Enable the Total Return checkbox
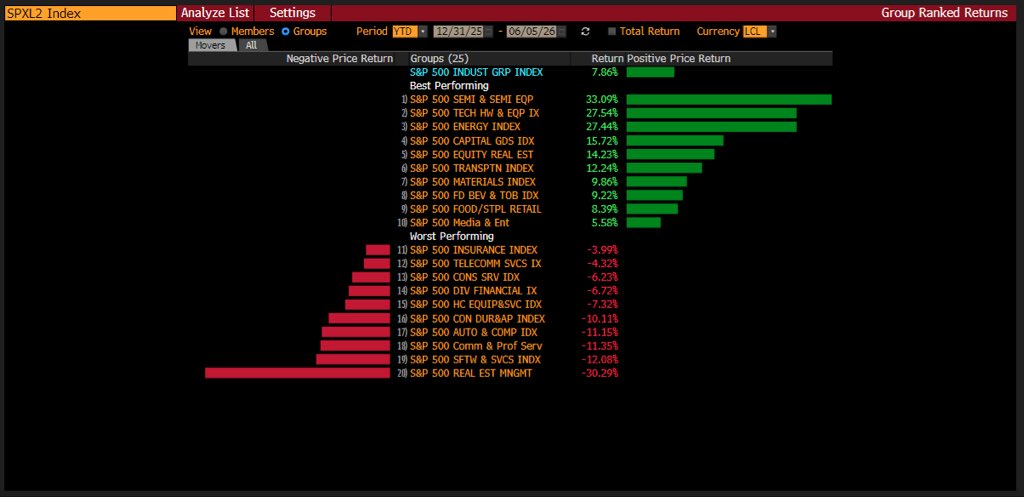1024x497 pixels. tap(612, 31)
